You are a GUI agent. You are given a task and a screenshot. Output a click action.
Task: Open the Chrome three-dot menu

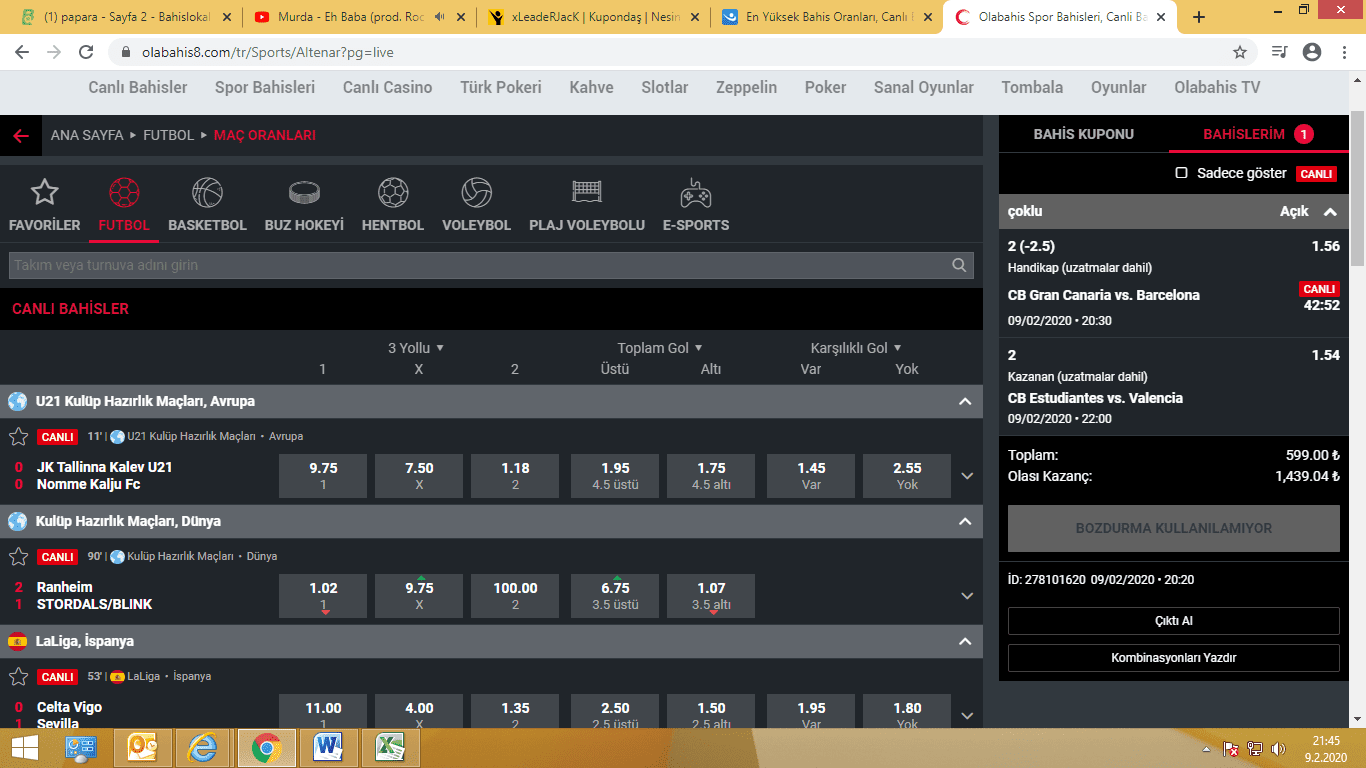[x=1343, y=52]
